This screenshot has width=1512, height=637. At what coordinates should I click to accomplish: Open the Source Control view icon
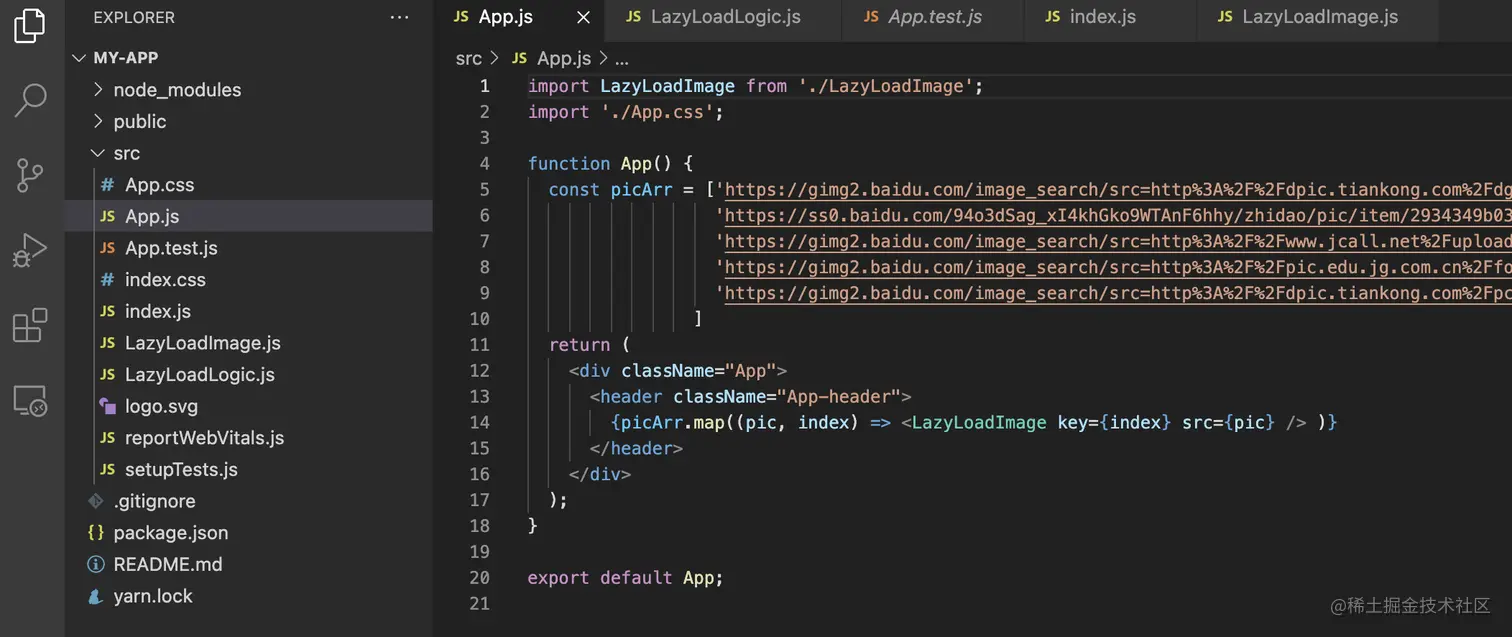click(x=30, y=175)
